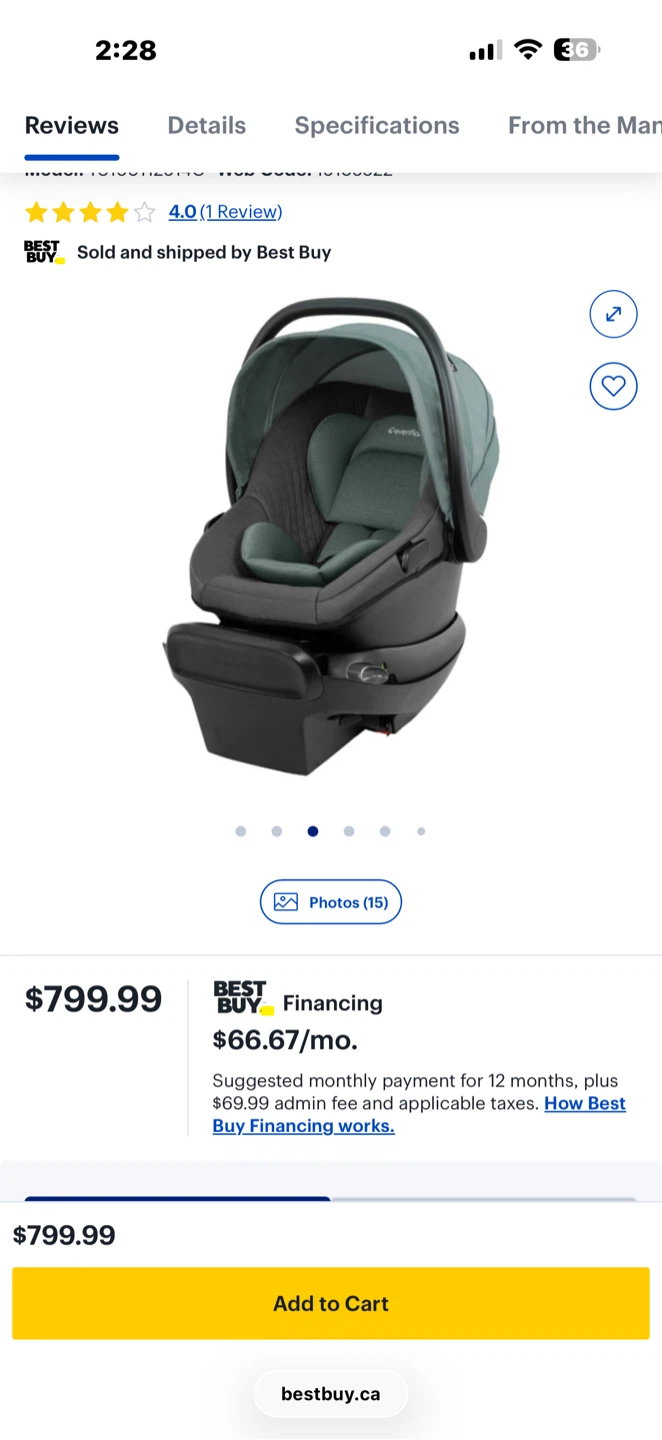Switch to the Details tab

(207, 126)
